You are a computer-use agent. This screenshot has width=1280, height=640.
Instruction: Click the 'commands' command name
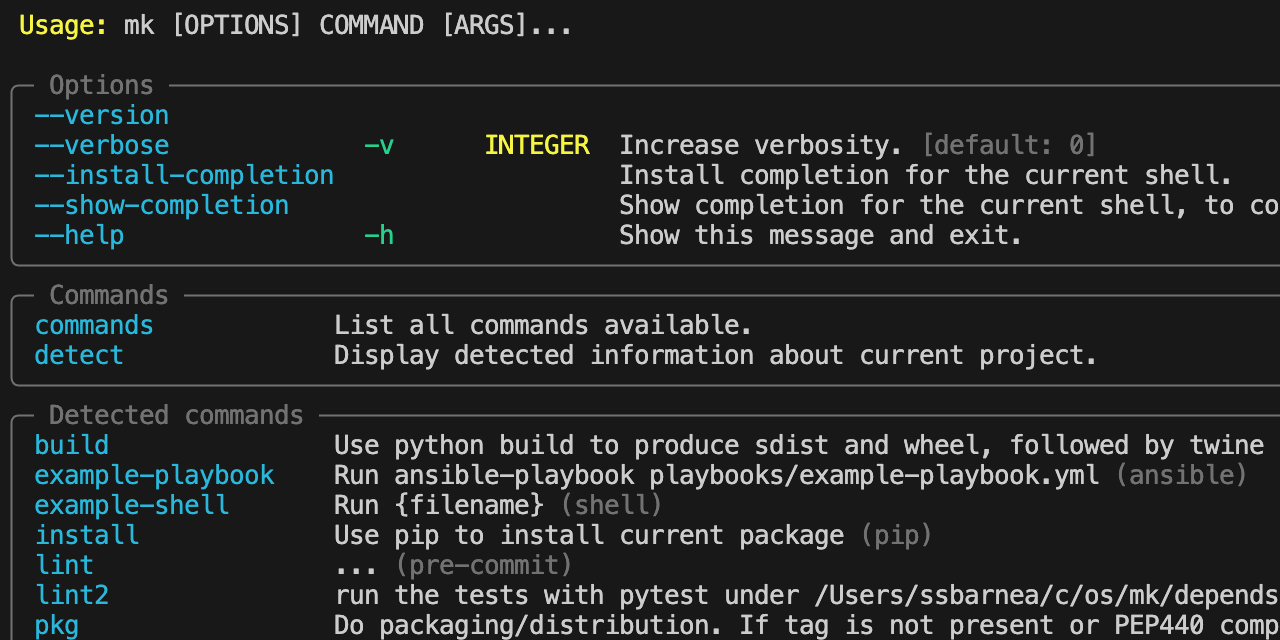coord(94,326)
